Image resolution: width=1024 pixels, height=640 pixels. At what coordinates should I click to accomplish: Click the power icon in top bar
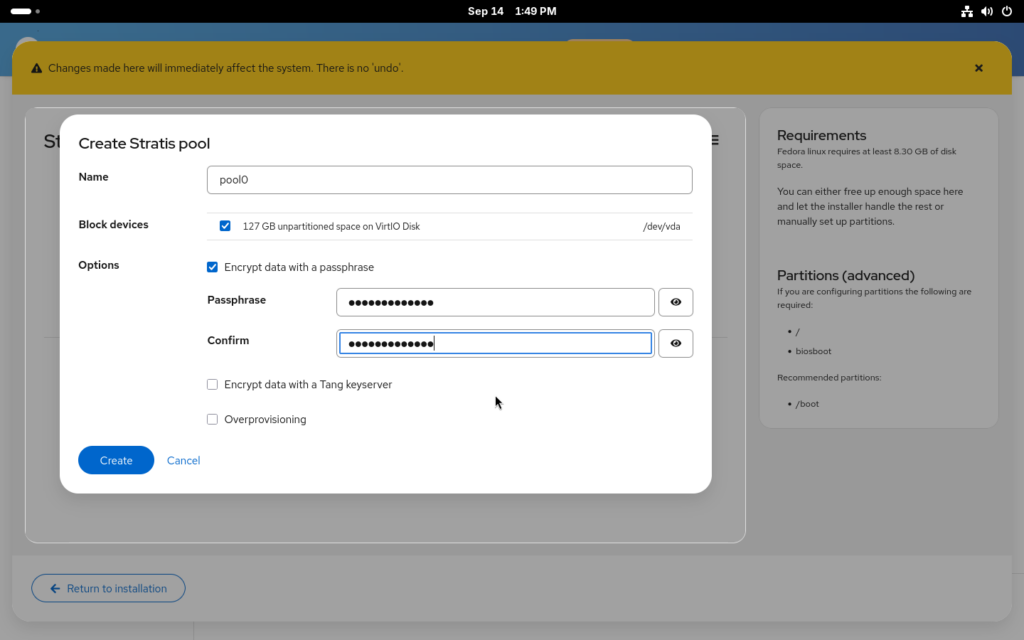pos(1006,11)
